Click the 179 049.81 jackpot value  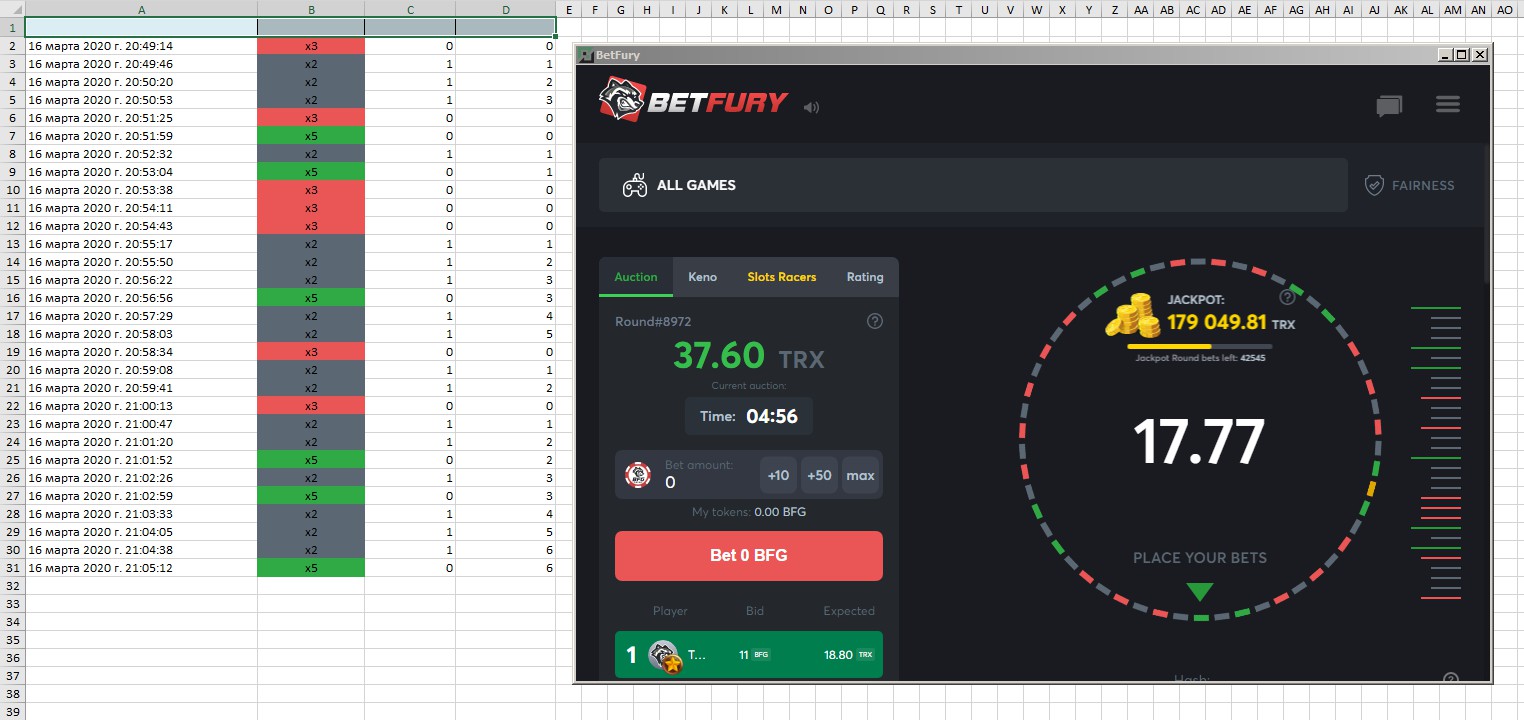pyautogui.click(x=1217, y=322)
